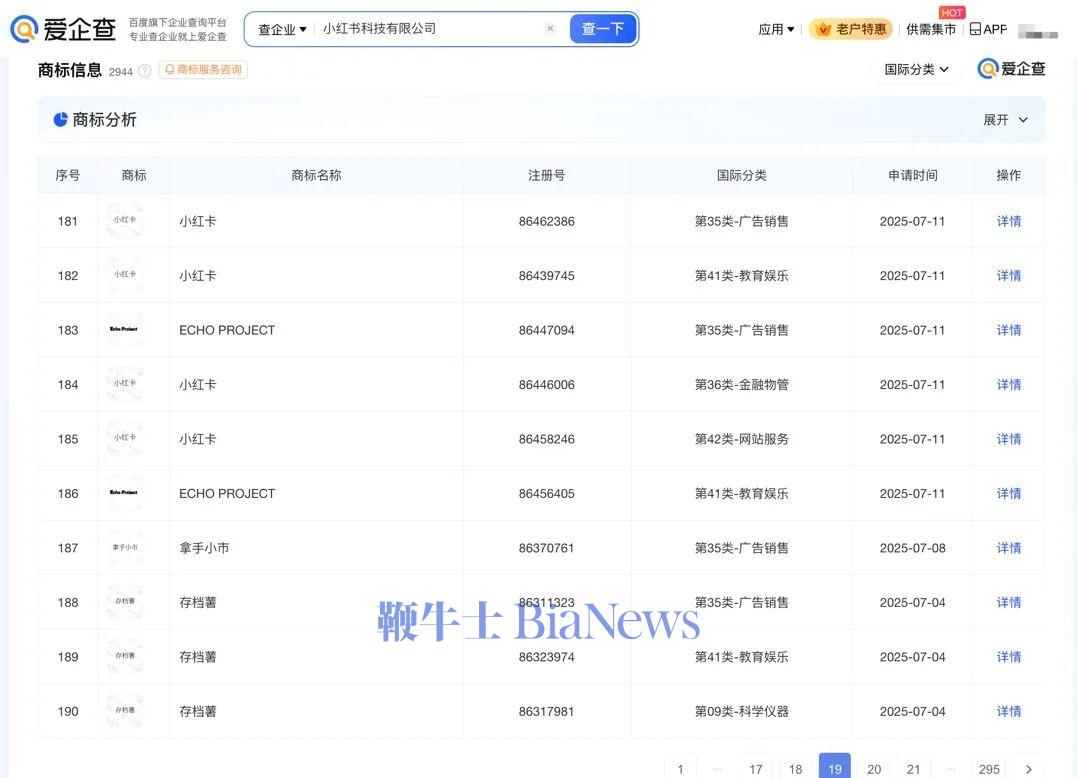Image resolution: width=1077 pixels, height=778 pixels.
Task: Clear the search box with the x icon
Action: click(x=550, y=29)
